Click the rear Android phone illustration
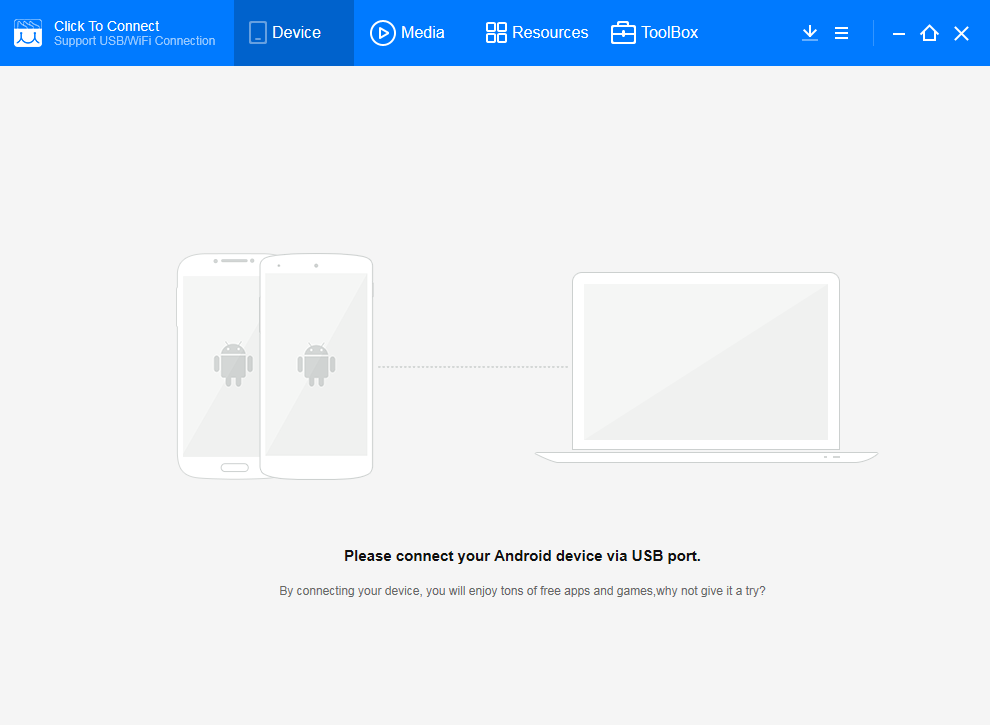The width and height of the screenshot is (990, 725). [218, 366]
